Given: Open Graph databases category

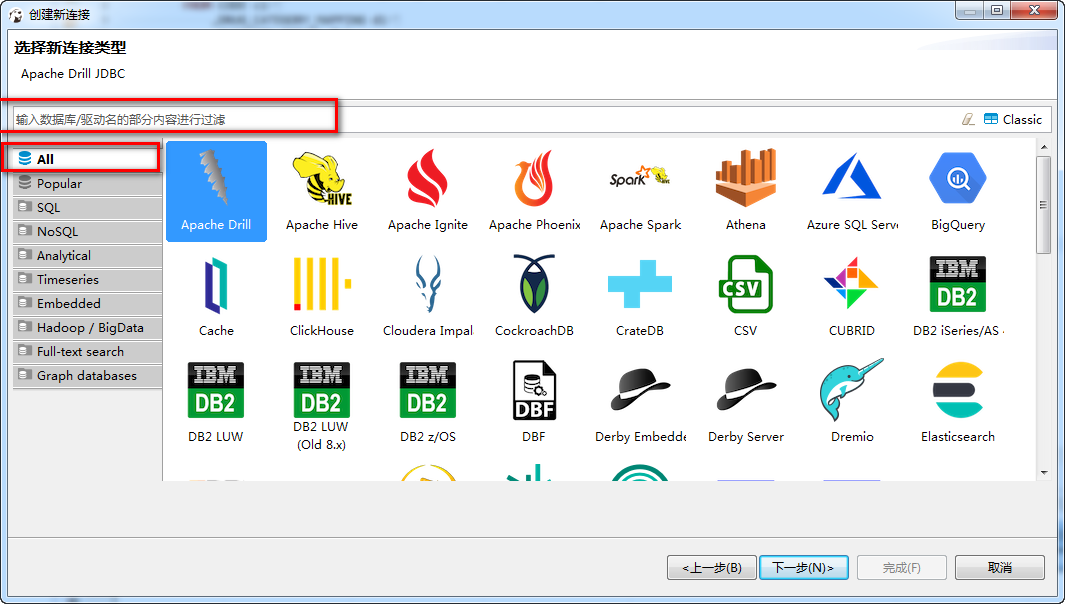Looking at the screenshot, I should click(87, 375).
